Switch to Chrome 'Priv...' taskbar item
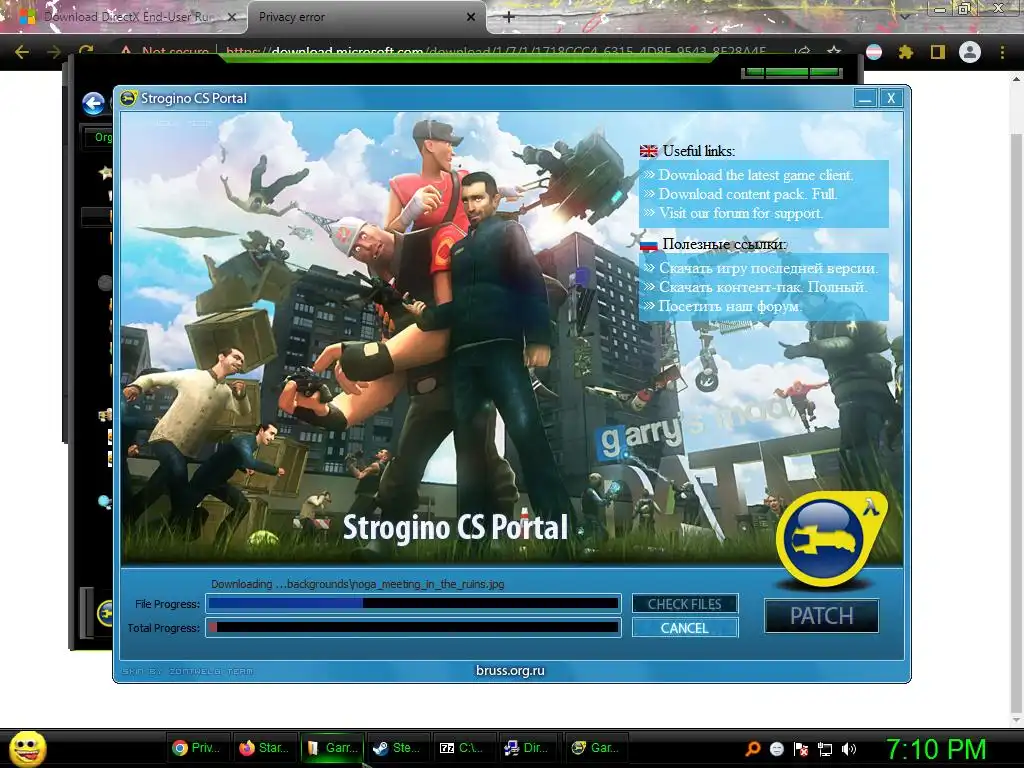1024x768 pixels. coord(196,748)
